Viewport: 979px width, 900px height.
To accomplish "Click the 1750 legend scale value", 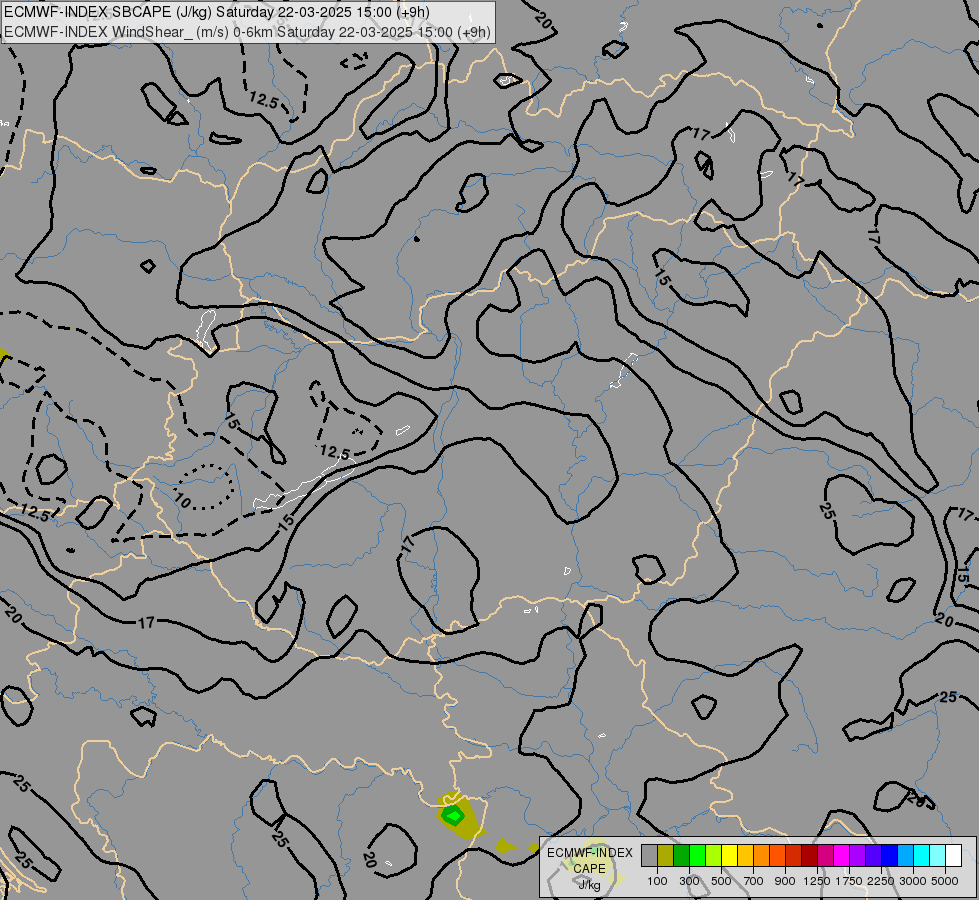I will 849,881.
